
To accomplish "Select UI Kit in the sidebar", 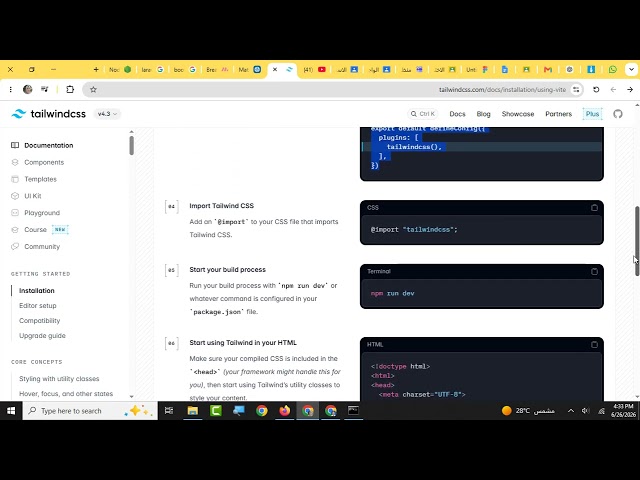I will 26,196.
